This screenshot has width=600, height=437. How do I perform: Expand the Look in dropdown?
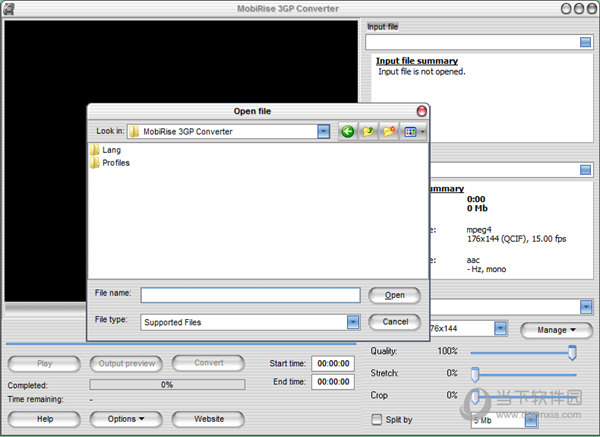coord(323,132)
